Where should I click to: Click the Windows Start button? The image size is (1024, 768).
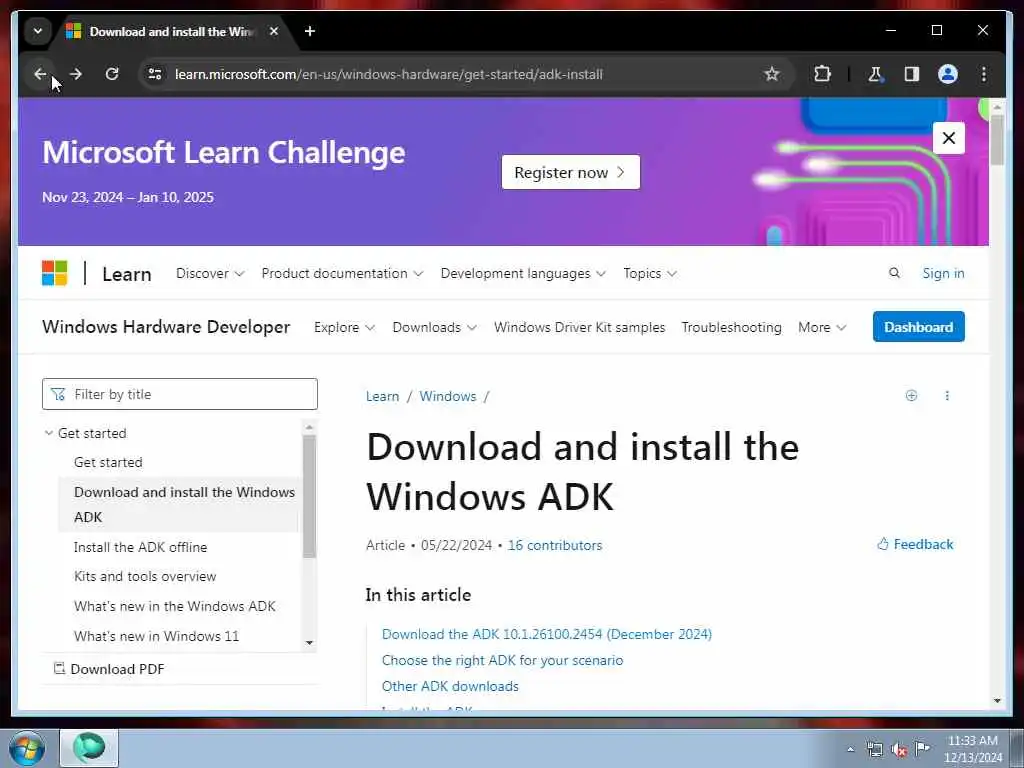tap(27, 748)
